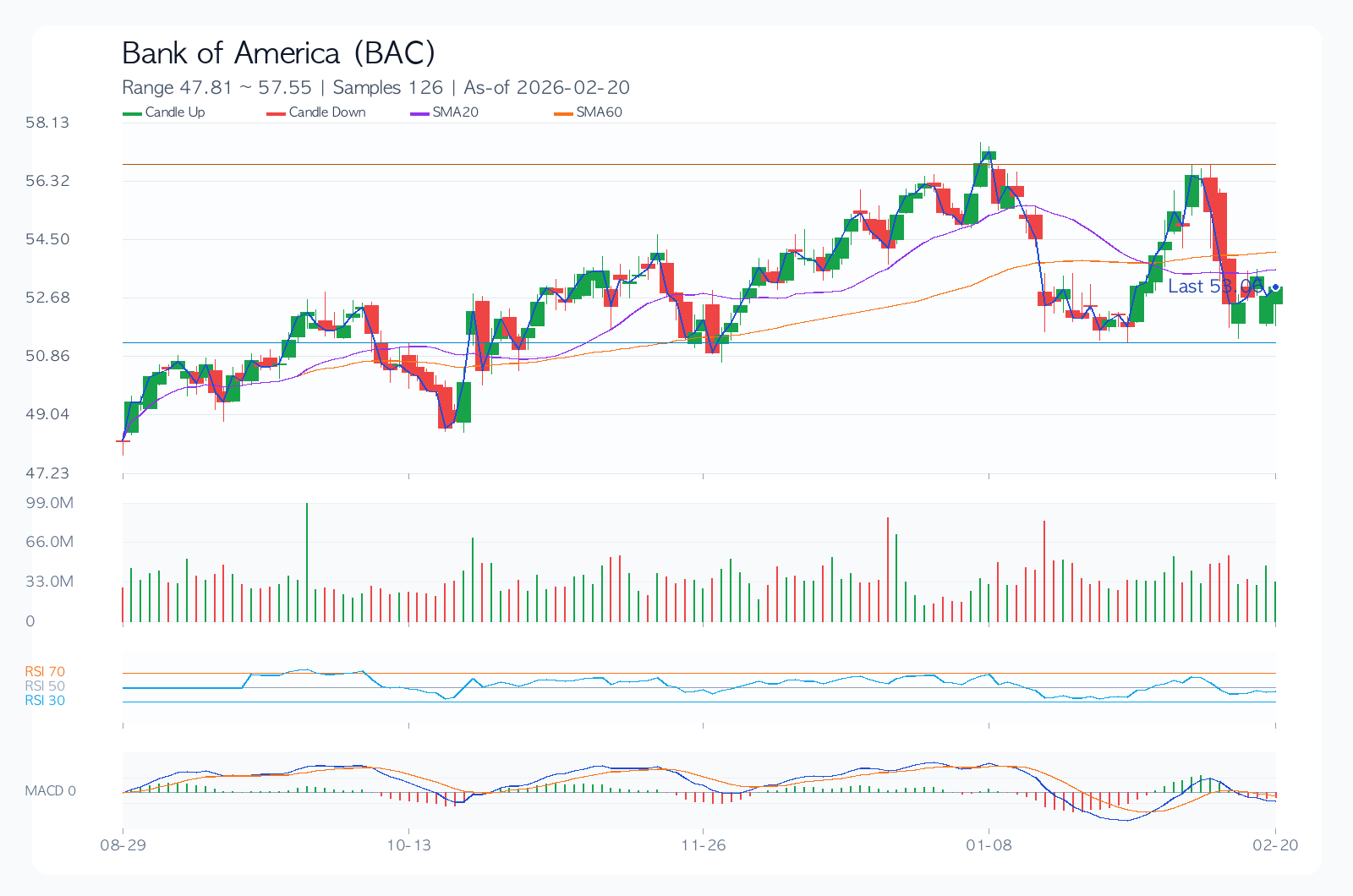Select the 01-08 date label
This screenshot has height=896, width=1353.
[x=989, y=845]
